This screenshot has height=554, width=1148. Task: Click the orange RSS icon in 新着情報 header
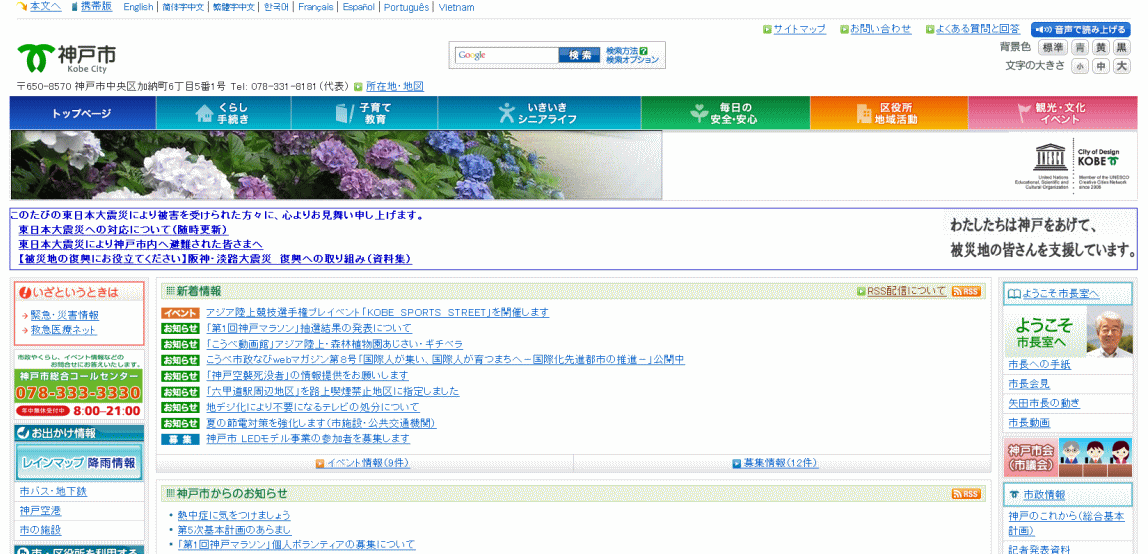pos(966,291)
